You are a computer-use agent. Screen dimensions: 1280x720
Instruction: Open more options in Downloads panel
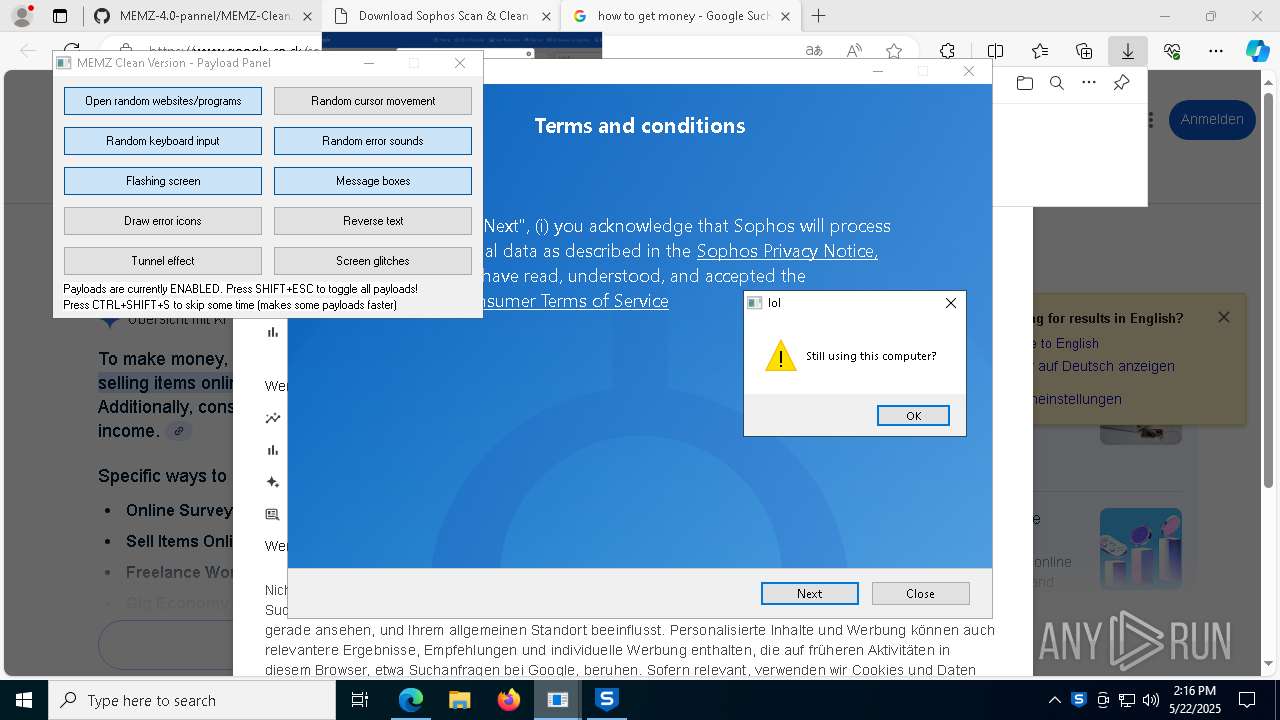1089,83
